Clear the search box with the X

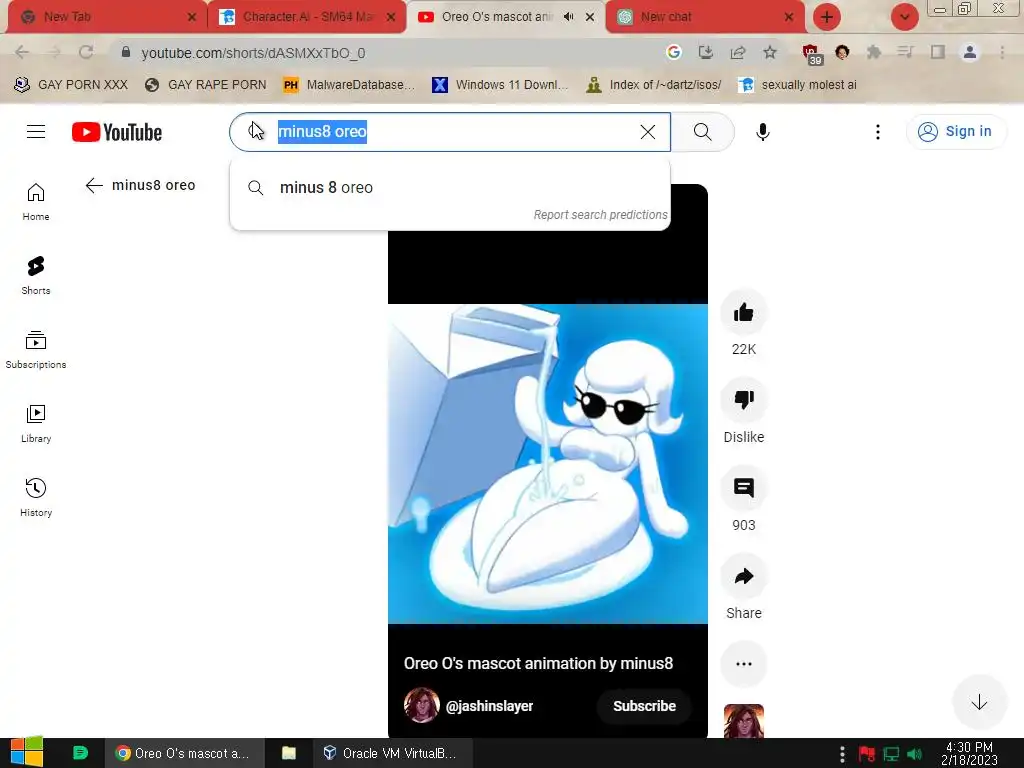(648, 132)
